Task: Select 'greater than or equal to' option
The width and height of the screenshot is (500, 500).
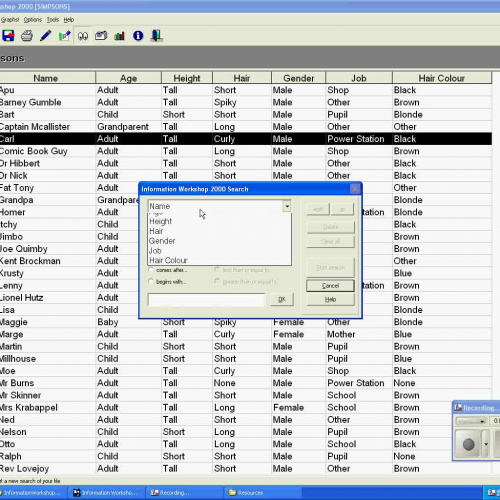Action: [217, 282]
